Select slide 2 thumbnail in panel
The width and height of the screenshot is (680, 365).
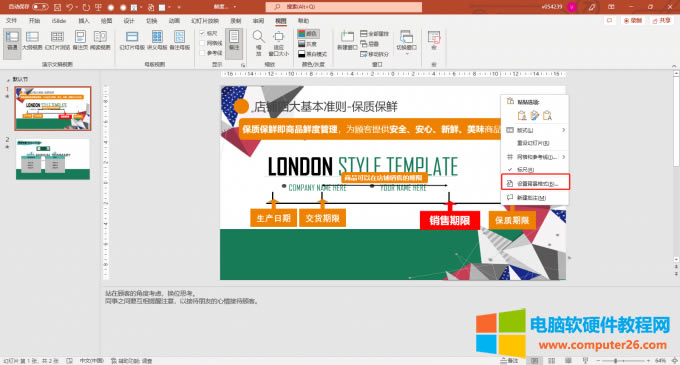point(53,159)
